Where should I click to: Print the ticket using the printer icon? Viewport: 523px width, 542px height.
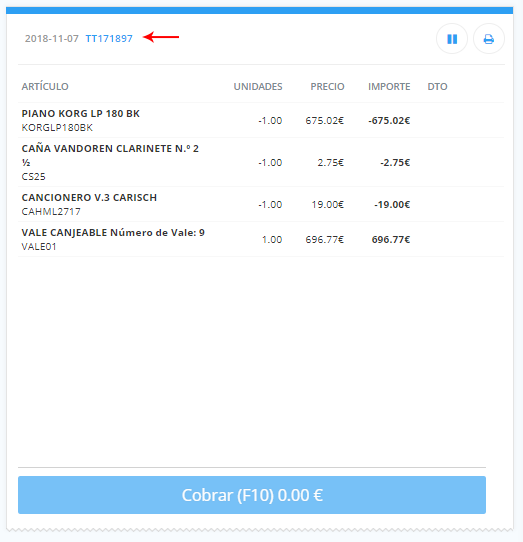[488, 39]
